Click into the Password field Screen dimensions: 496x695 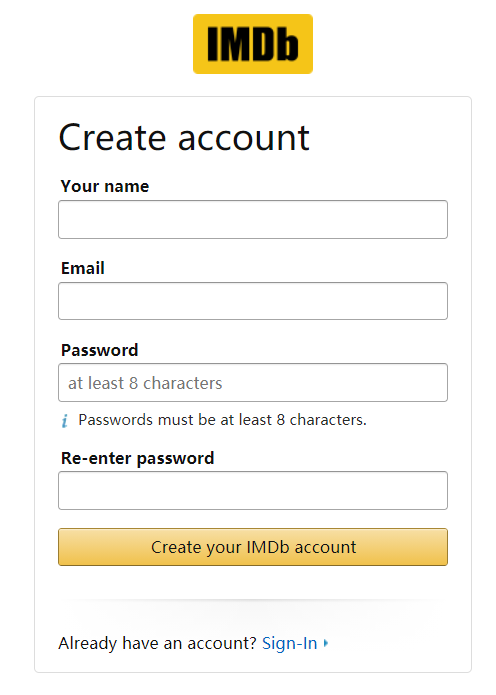point(253,383)
